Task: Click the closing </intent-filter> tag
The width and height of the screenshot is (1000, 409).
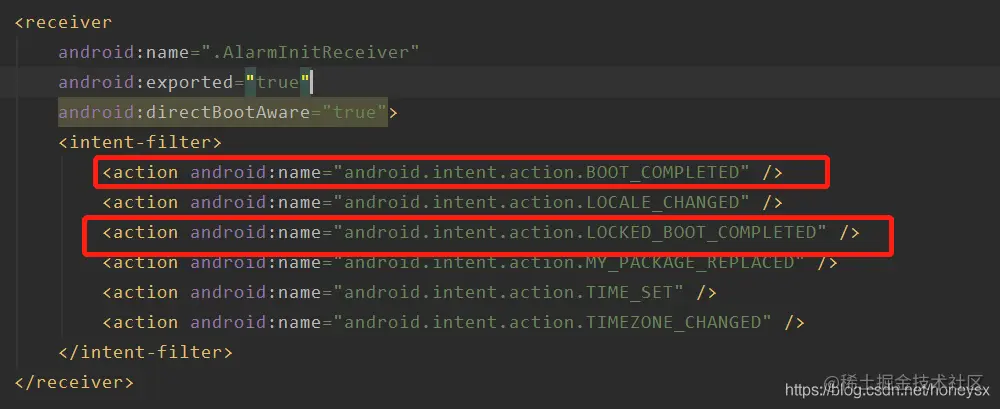Action: pyautogui.click(x=145, y=352)
